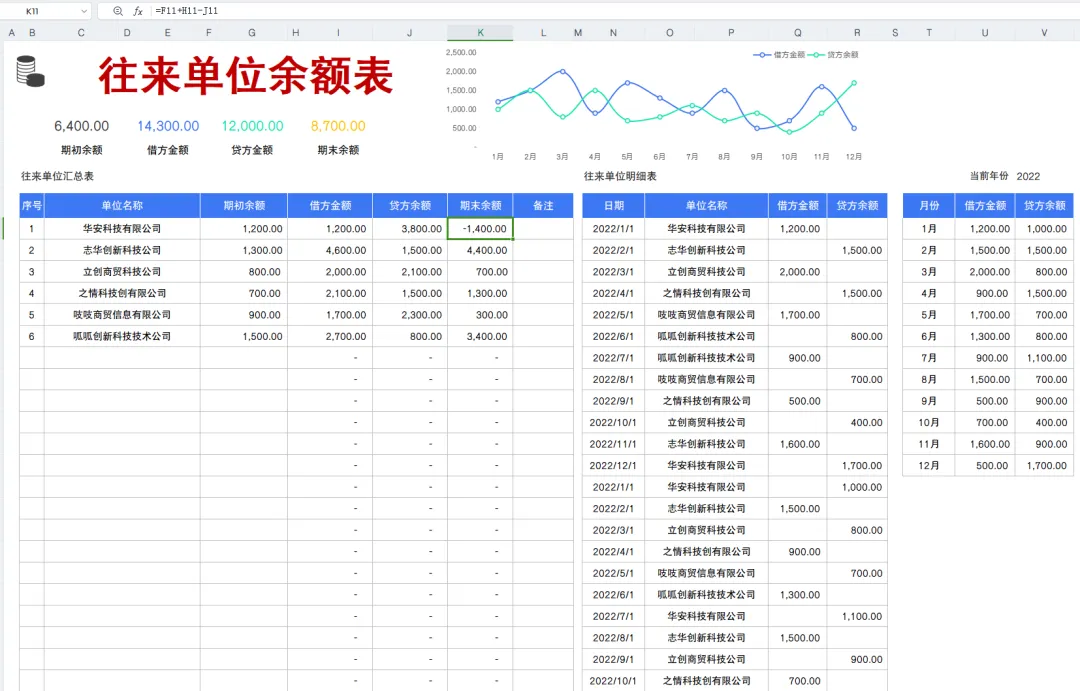The image size is (1080, 691).
Task: Select the 1,600.00 cell in detail table
Action: [798, 444]
